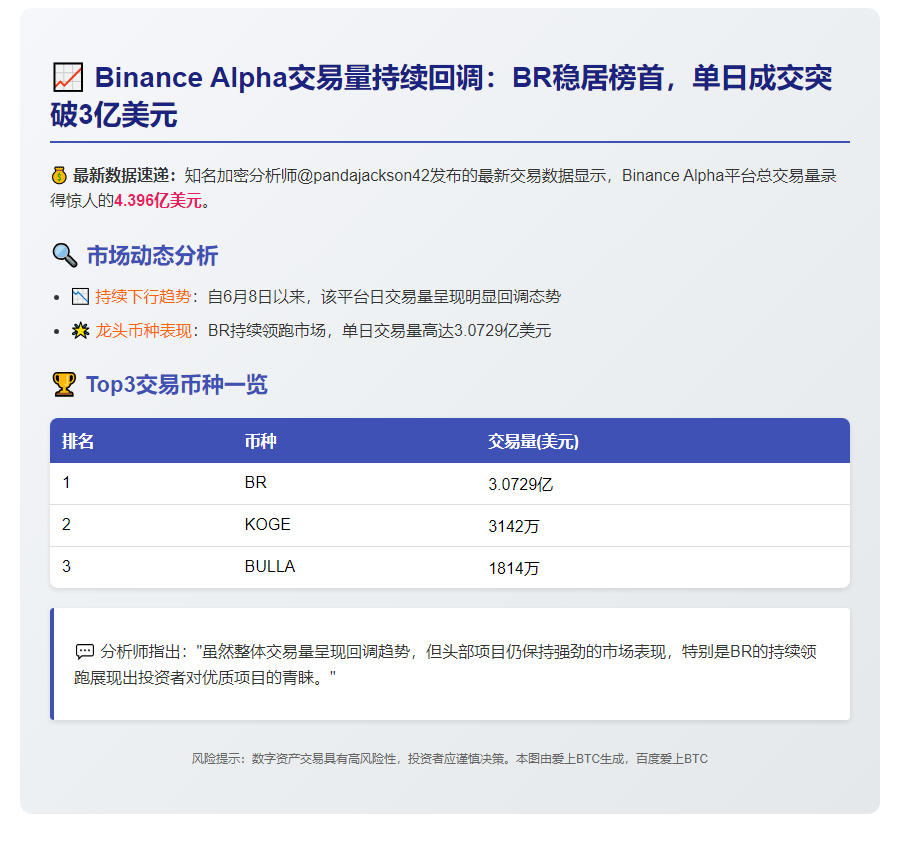Image resolution: width=900 pixels, height=846 pixels.
Task: Click the 3.0729亿 volume cell
Action: [521, 484]
